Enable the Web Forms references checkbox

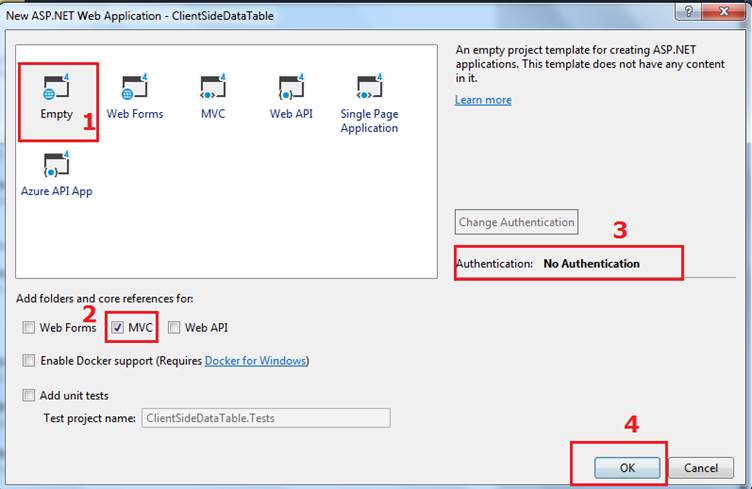click(x=29, y=327)
